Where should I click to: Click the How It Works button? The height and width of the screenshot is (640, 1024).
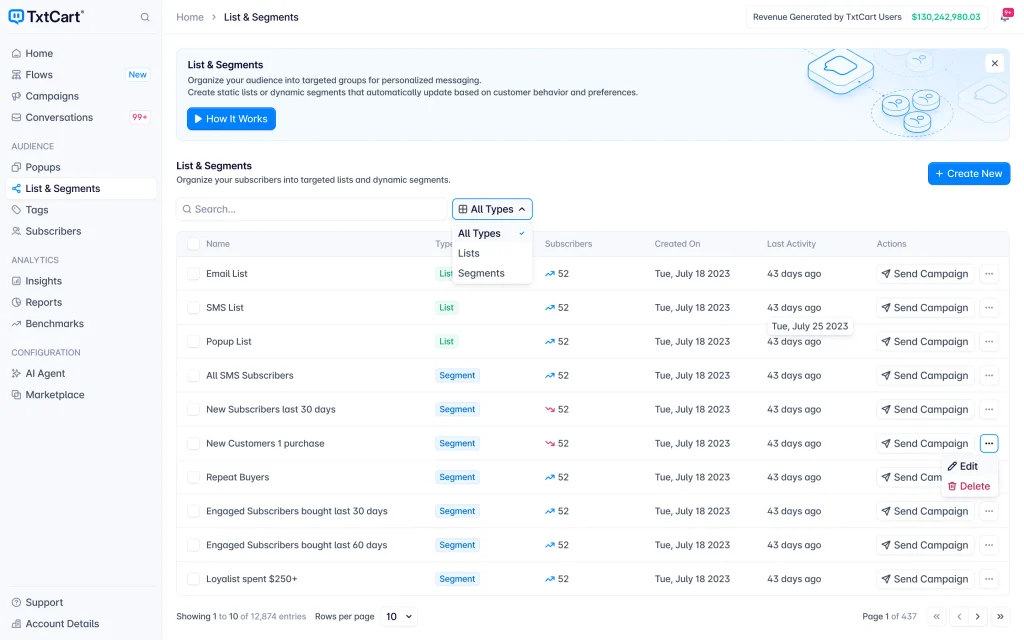pos(231,119)
